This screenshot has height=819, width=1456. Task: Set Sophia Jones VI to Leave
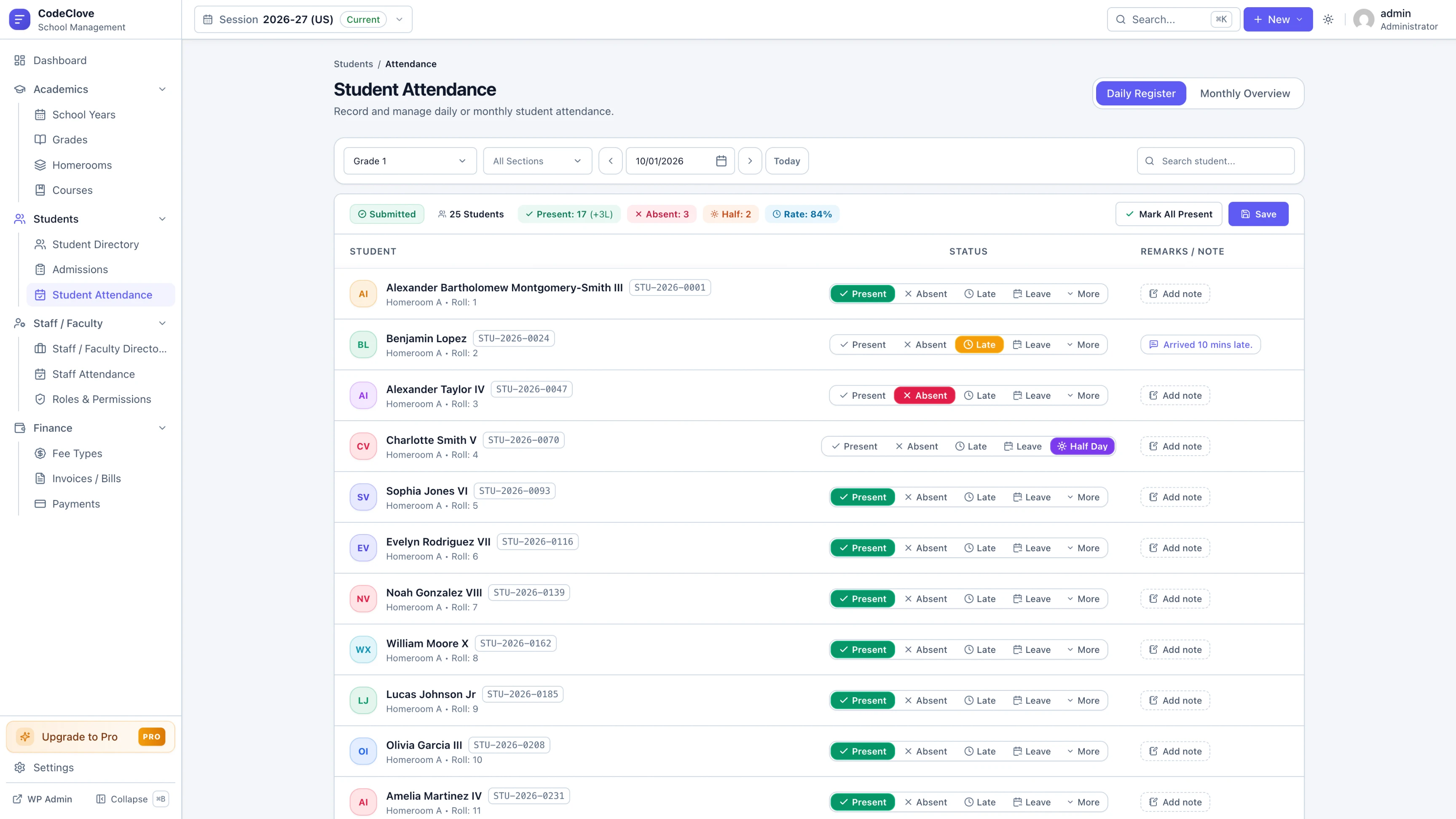click(x=1032, y=497)
